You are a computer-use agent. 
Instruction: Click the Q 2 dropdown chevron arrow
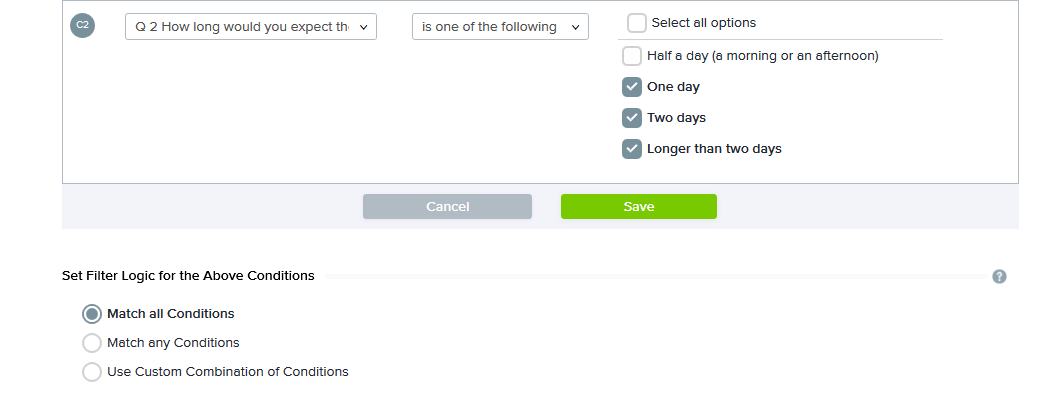pyautogui.click(x=362, y=27)
